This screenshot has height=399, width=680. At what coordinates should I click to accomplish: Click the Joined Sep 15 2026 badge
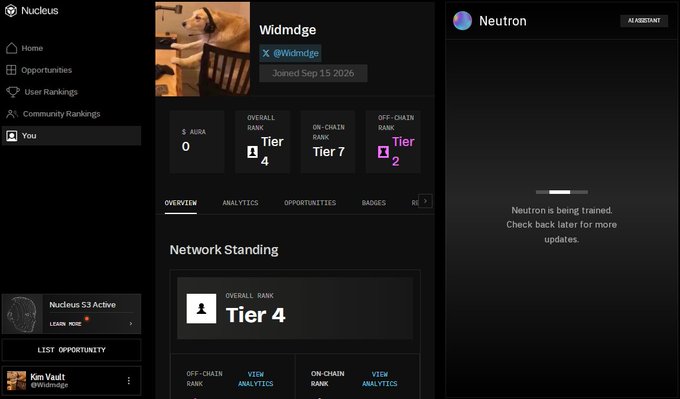[313, 73]
